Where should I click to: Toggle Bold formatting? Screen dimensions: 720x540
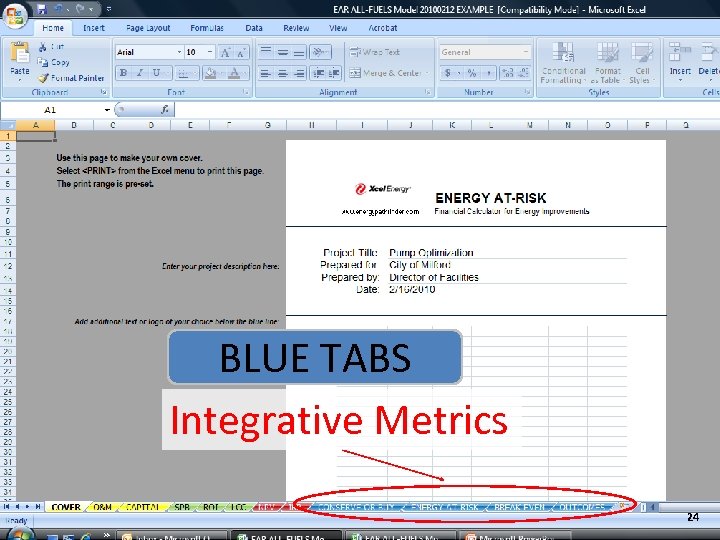point(123,73)
